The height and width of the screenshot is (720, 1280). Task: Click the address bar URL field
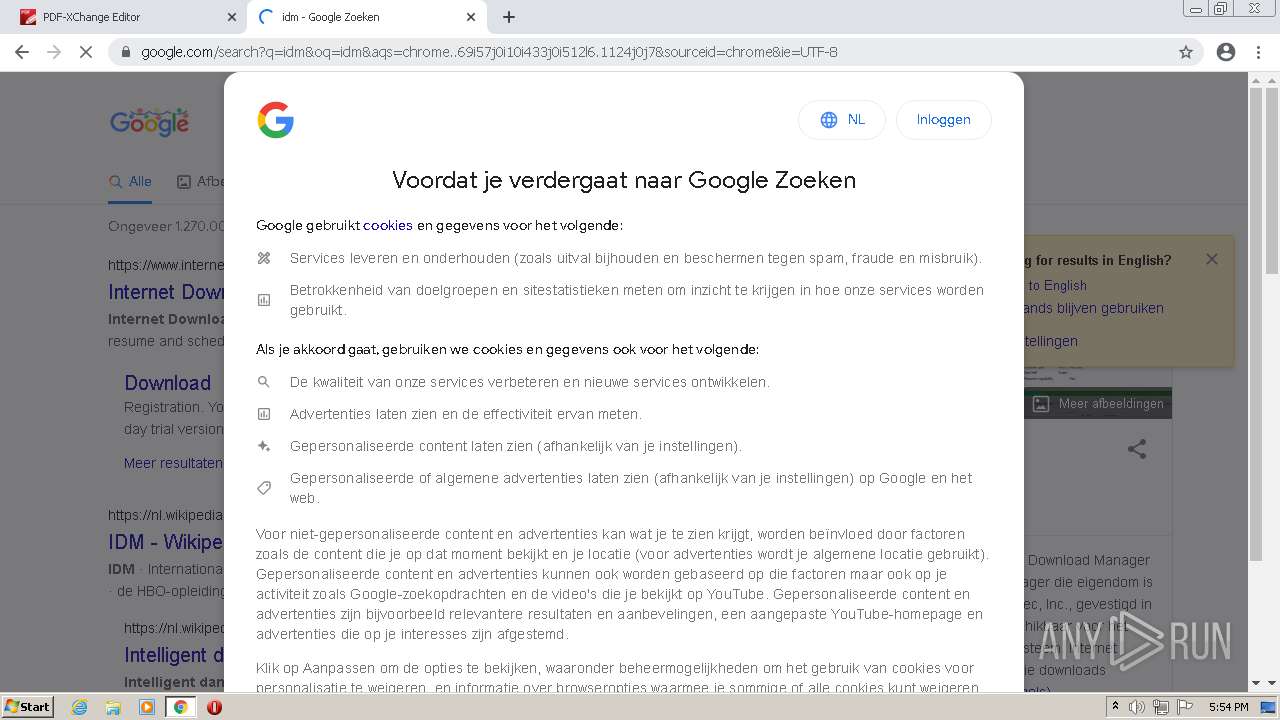pos(655,52)
